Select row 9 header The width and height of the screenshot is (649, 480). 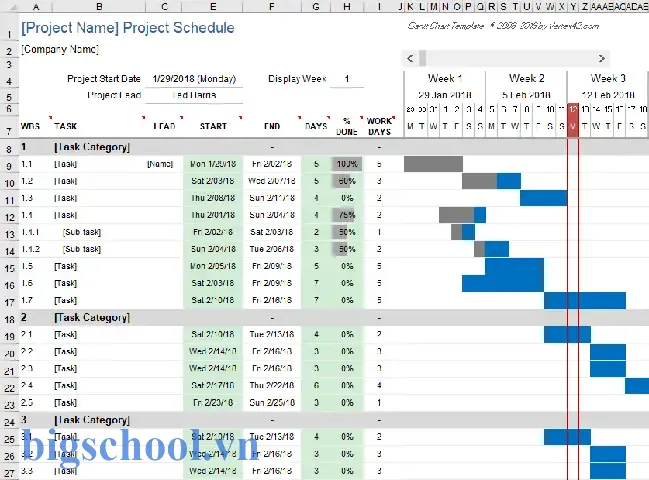(9, 166)
